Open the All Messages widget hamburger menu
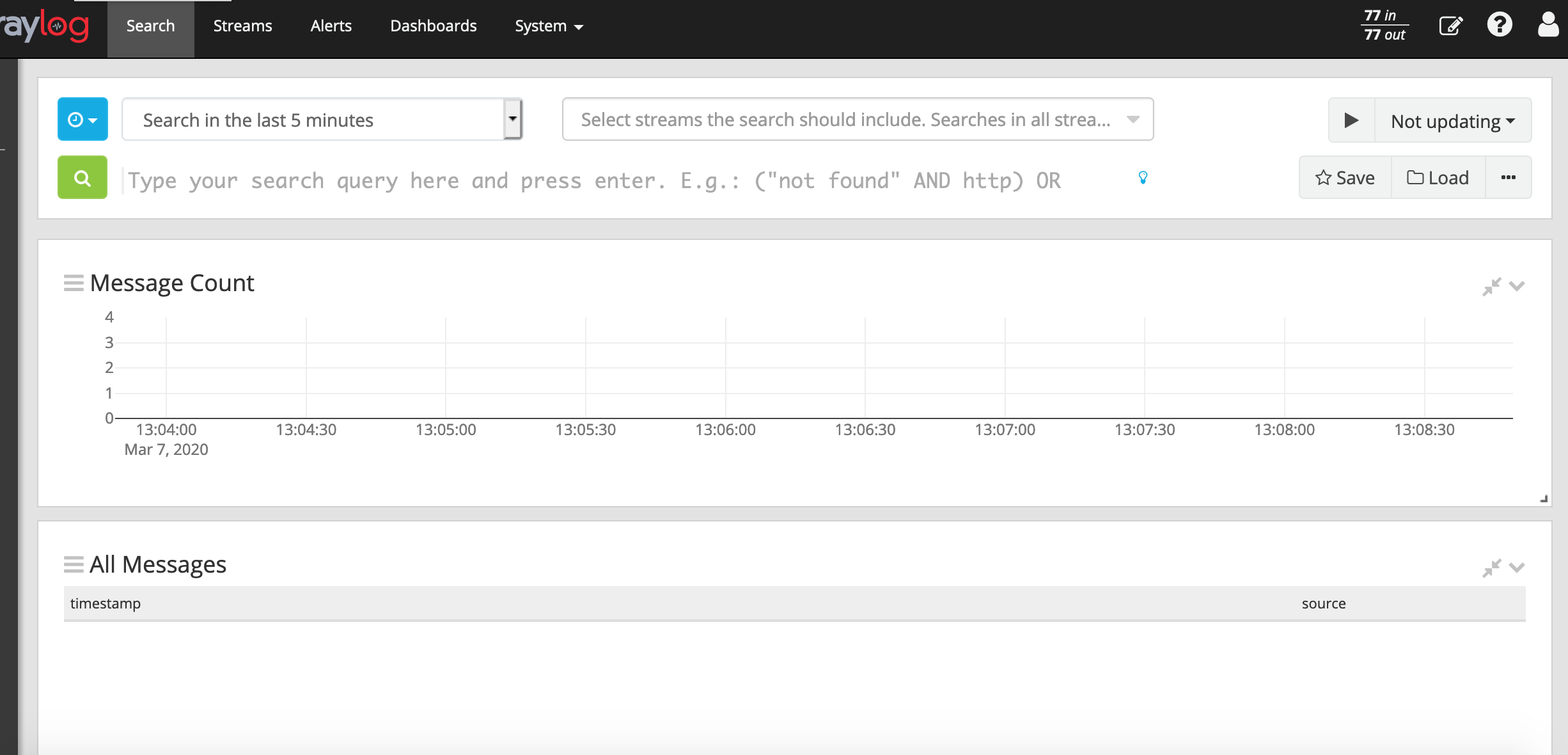The image size is (1568, 755). click(73, 565)
